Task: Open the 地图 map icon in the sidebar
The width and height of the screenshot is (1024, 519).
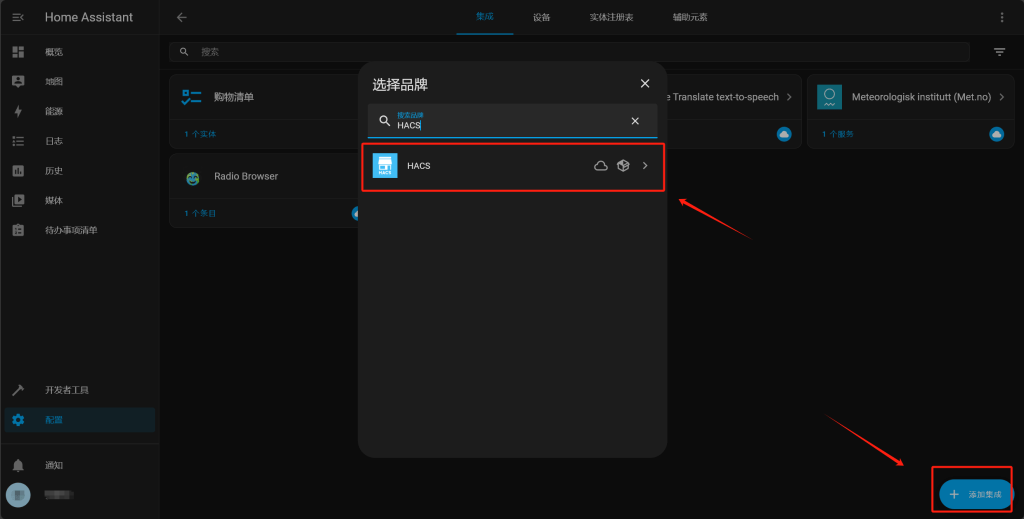Action: pyautogui.click(x=18, y=82)
